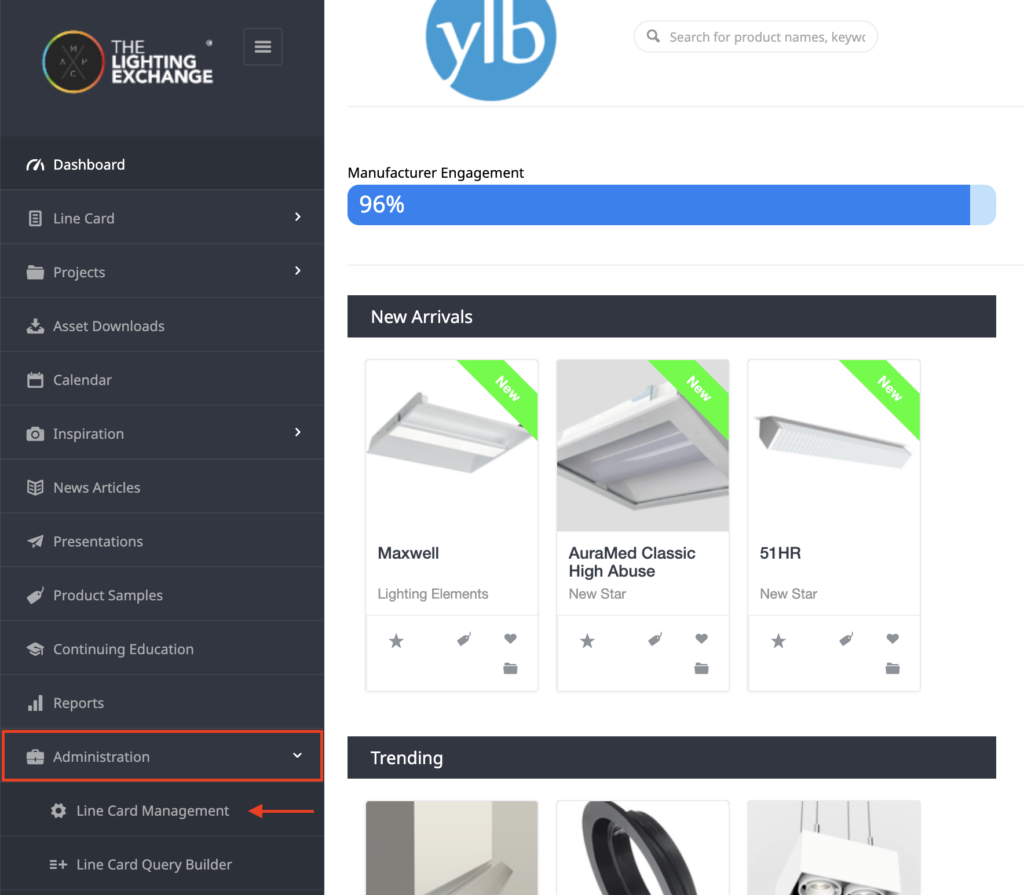
Task: Click the sample tag icon on Maxwell card
Action: (x=464, y=639)
